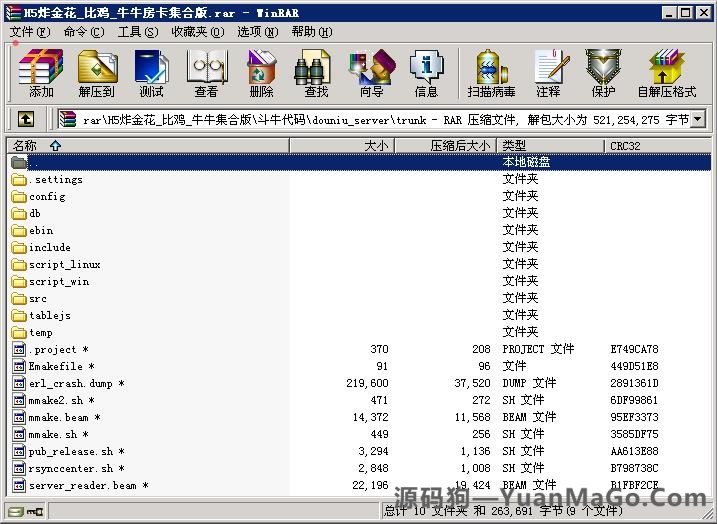Select the erl_crash.dump file icon
The height and width of the screenshot is (524, 717).
19,384
